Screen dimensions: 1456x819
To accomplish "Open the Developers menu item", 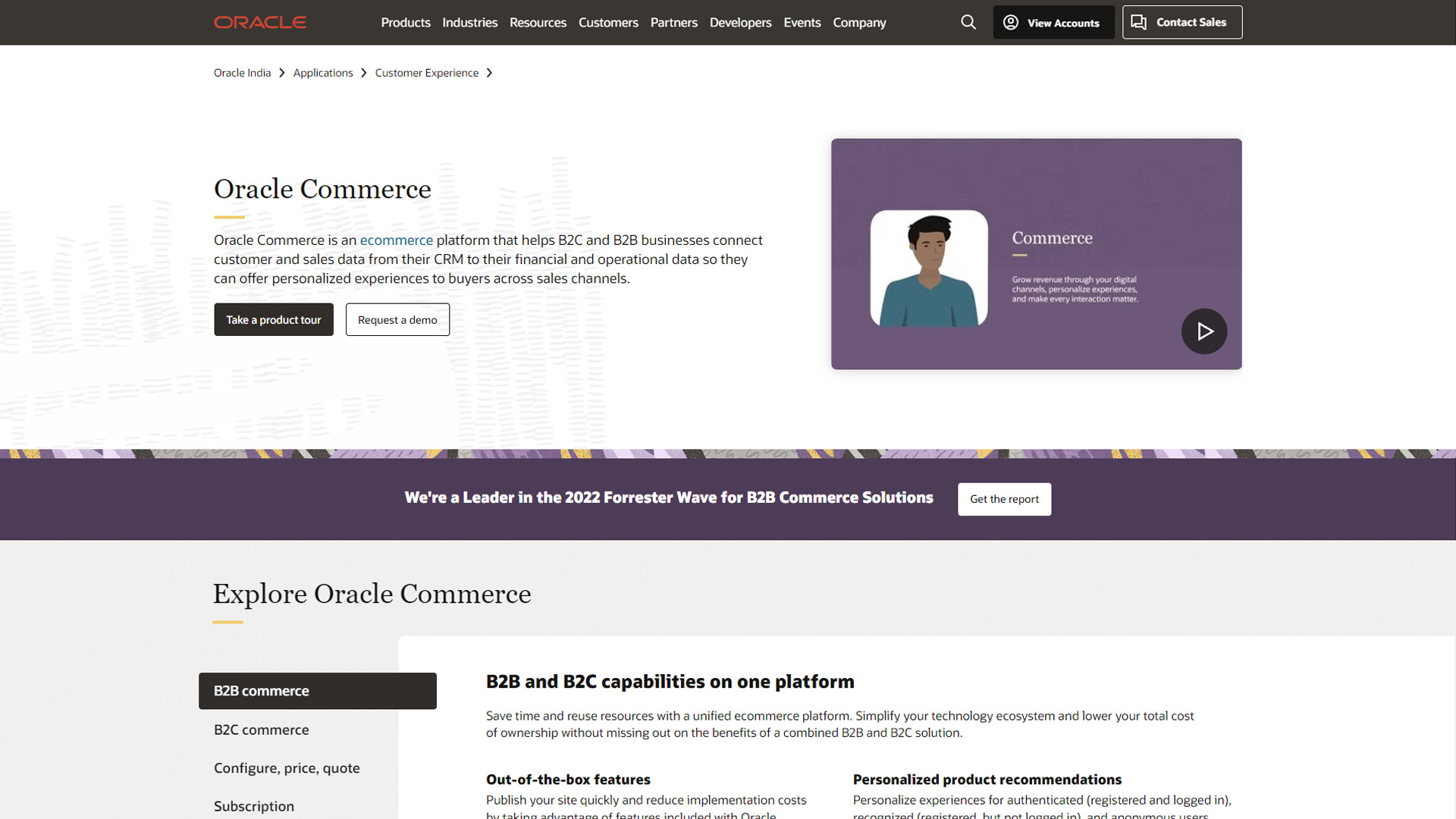I will 740,22.
